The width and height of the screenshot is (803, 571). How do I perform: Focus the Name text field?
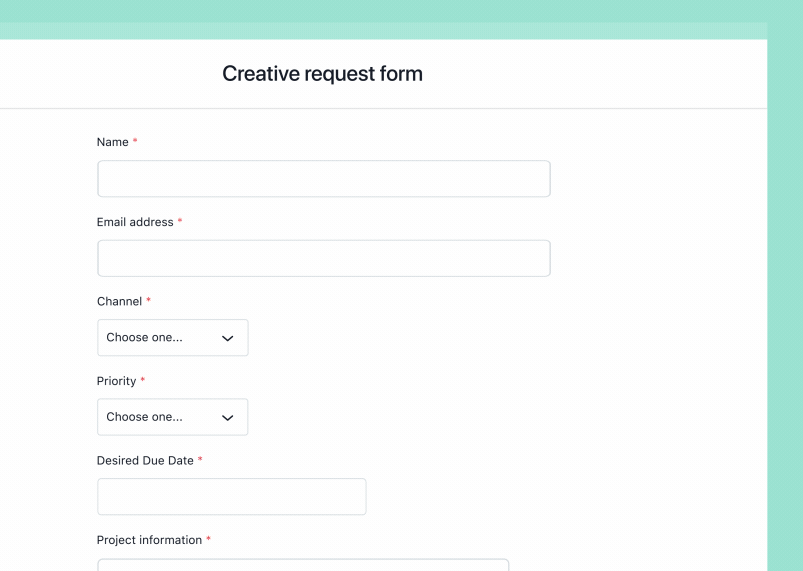click(x=324, y=179)
